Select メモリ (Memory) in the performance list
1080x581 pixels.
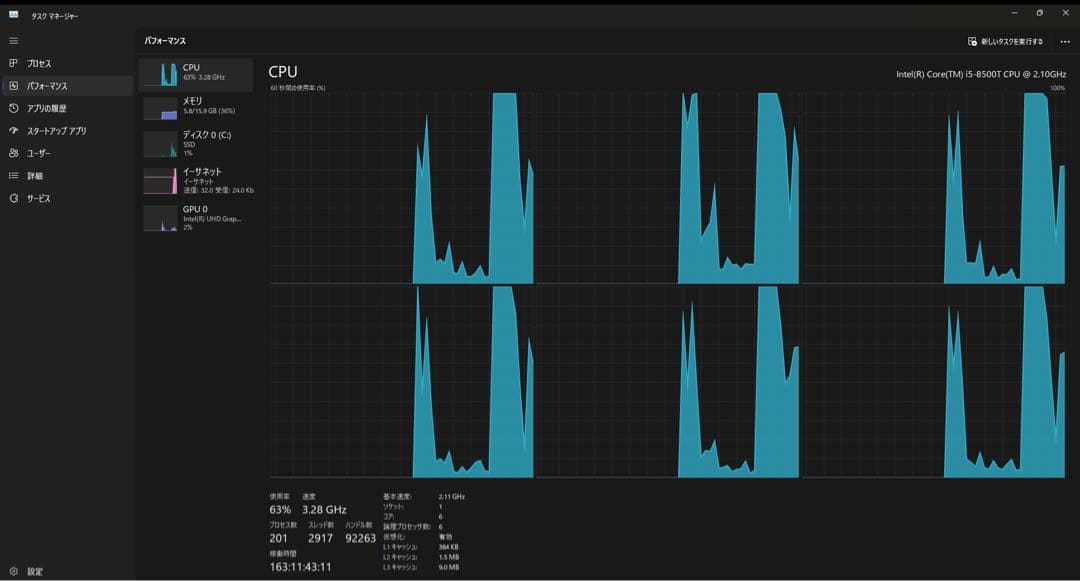[x=196, y=107]
